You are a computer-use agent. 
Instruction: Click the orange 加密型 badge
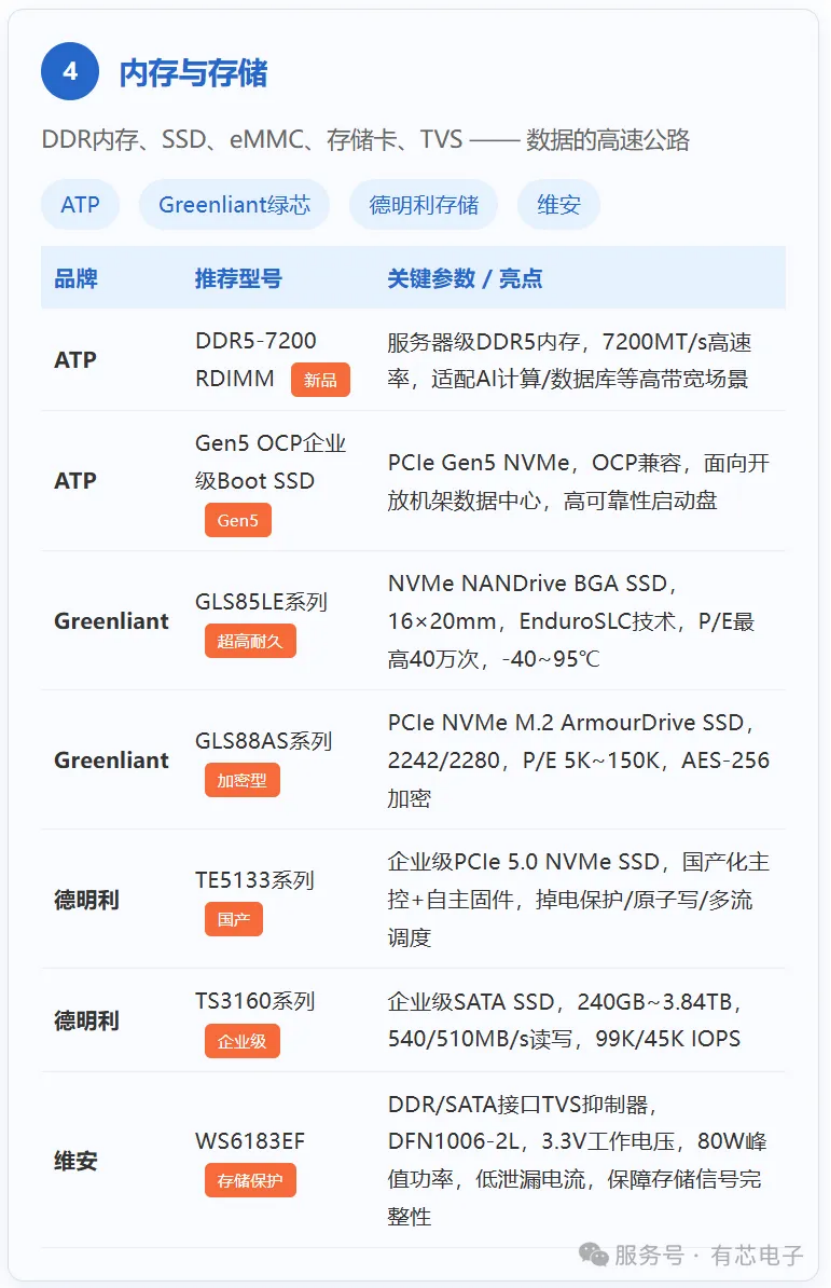[242, 780]
